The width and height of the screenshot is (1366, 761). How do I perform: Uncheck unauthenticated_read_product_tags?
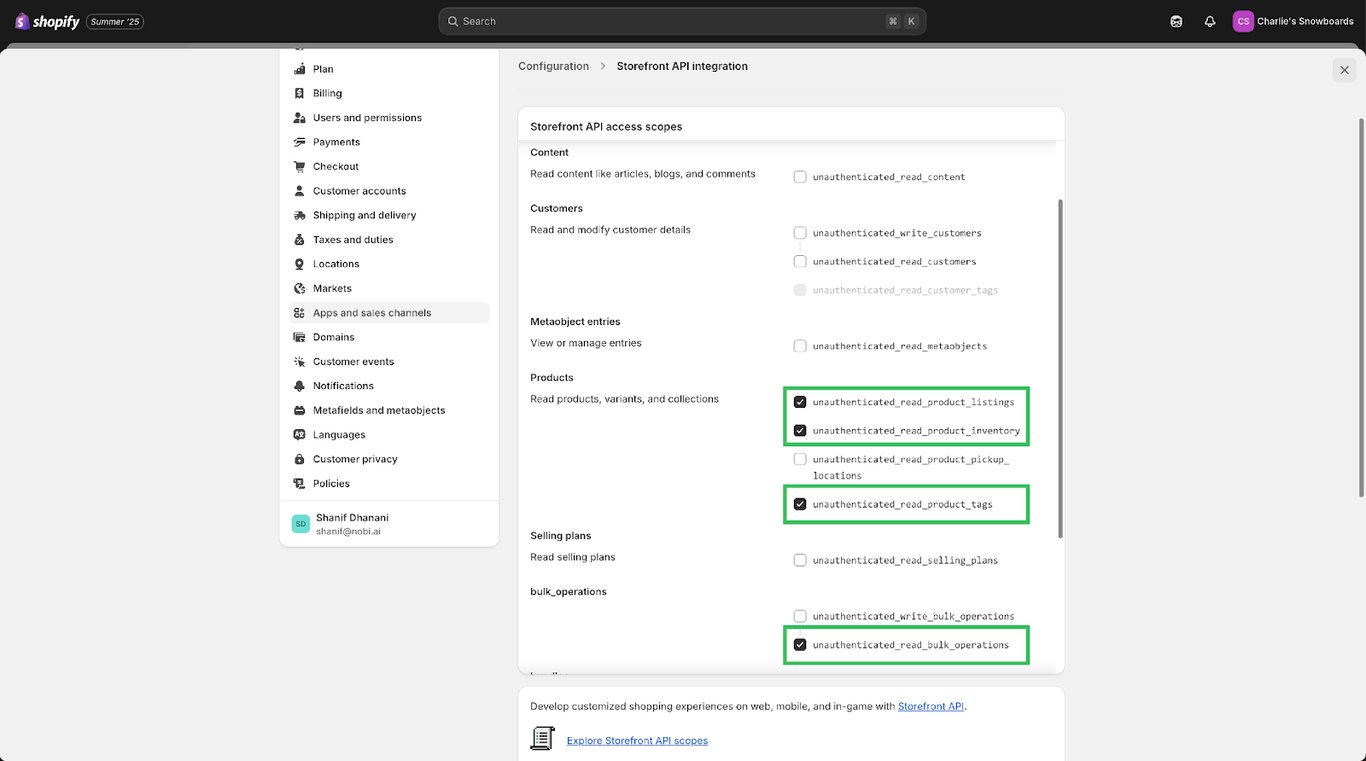click(800, 504)
